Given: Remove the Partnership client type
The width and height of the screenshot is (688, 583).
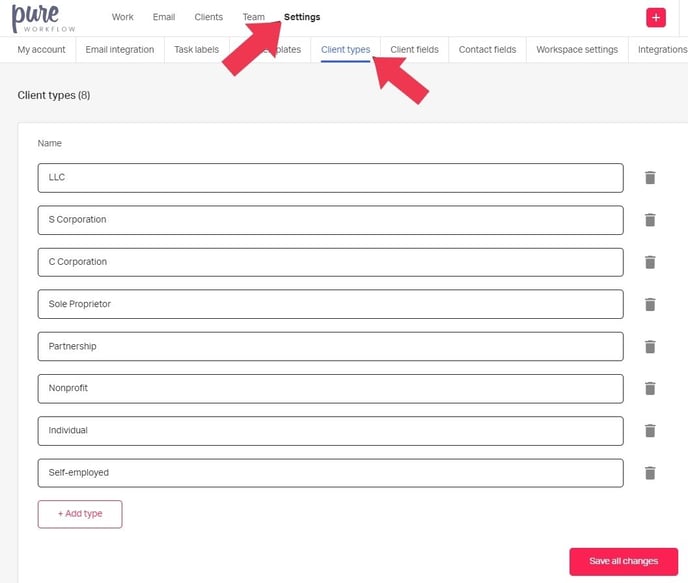Looking at the screenshot, I should (650, 346).
